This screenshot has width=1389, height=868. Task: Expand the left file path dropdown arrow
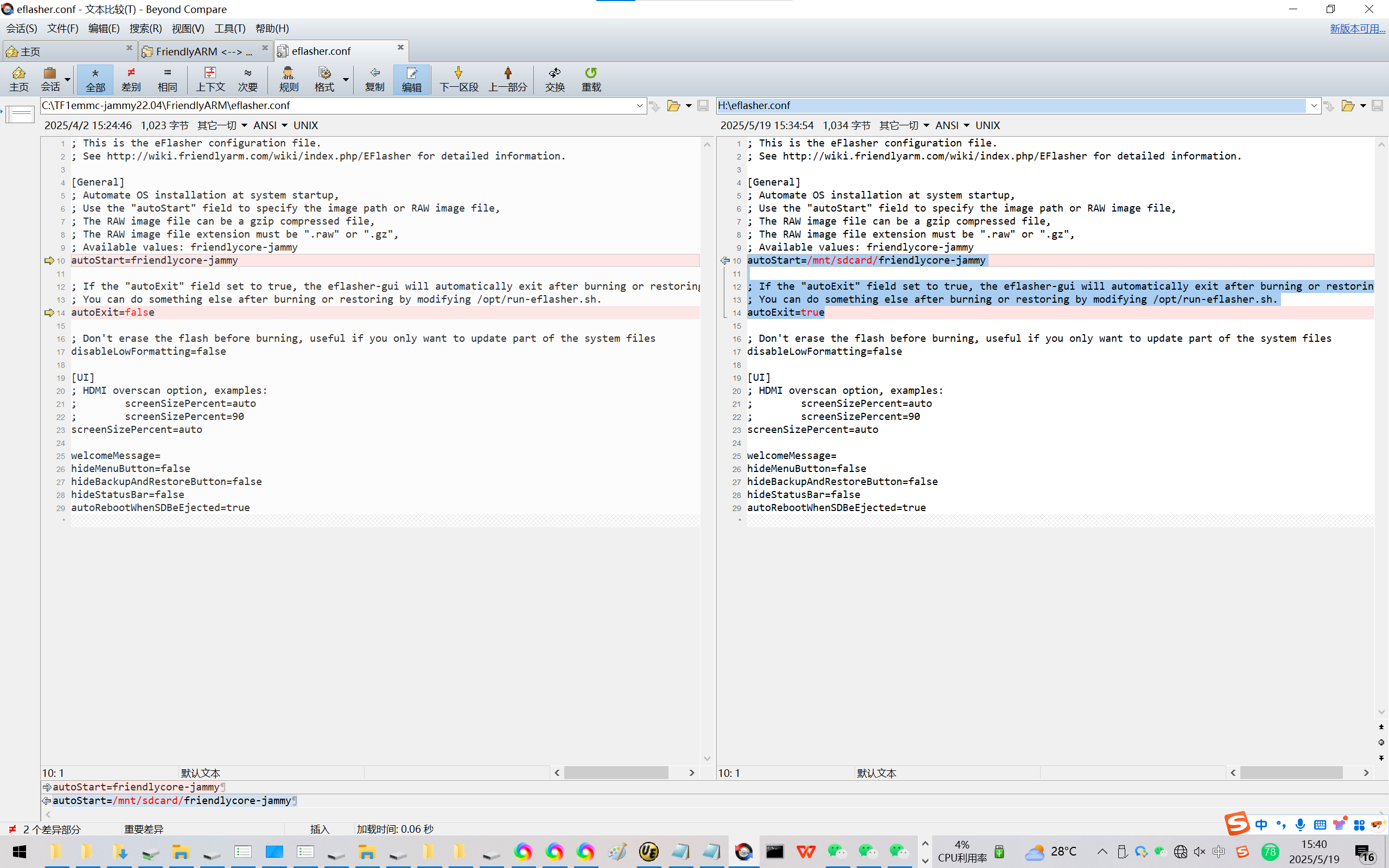[639, 106]
